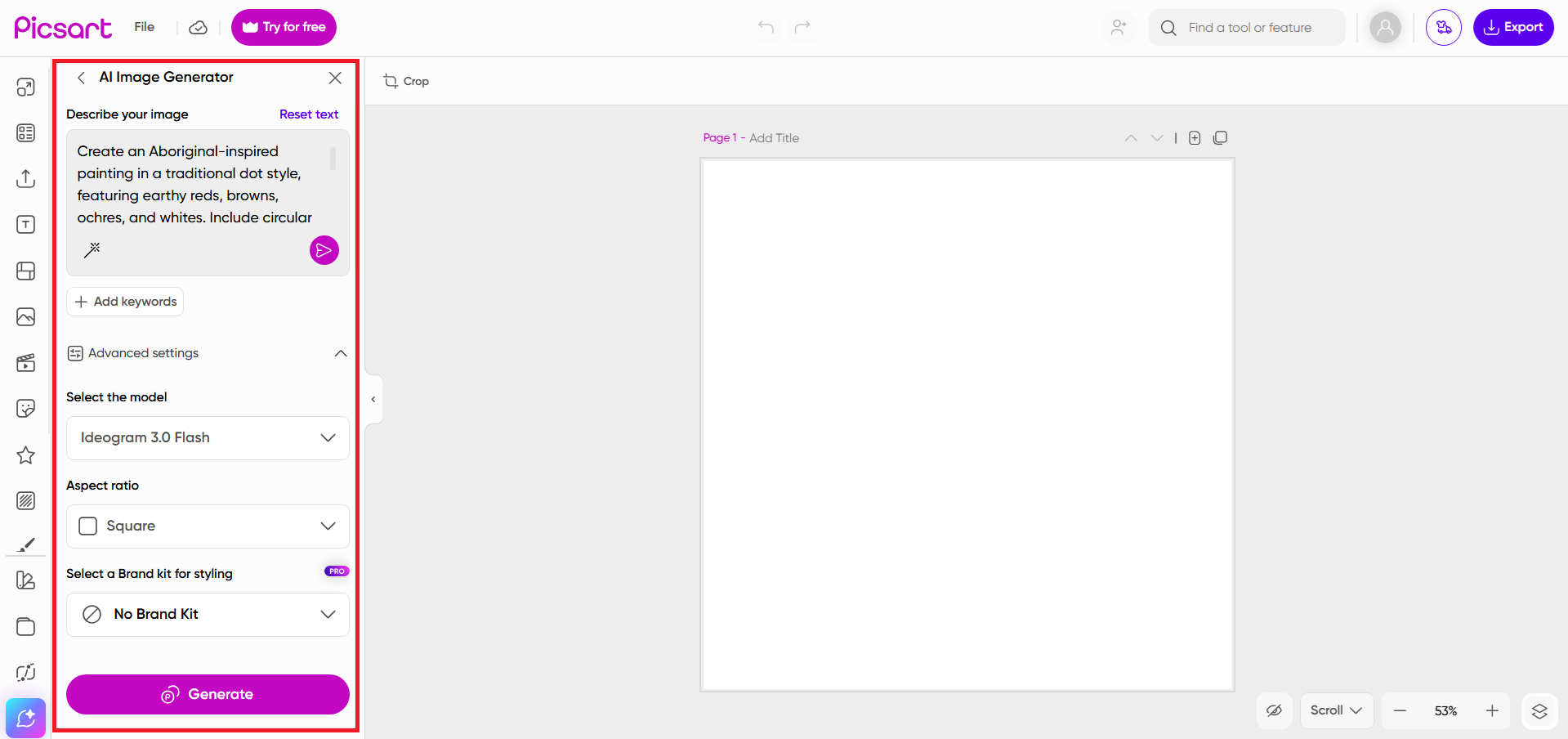The width and height of the screenshot is (1568, 739).
Task: Click the Reset text link
Action: coord(309,114)
